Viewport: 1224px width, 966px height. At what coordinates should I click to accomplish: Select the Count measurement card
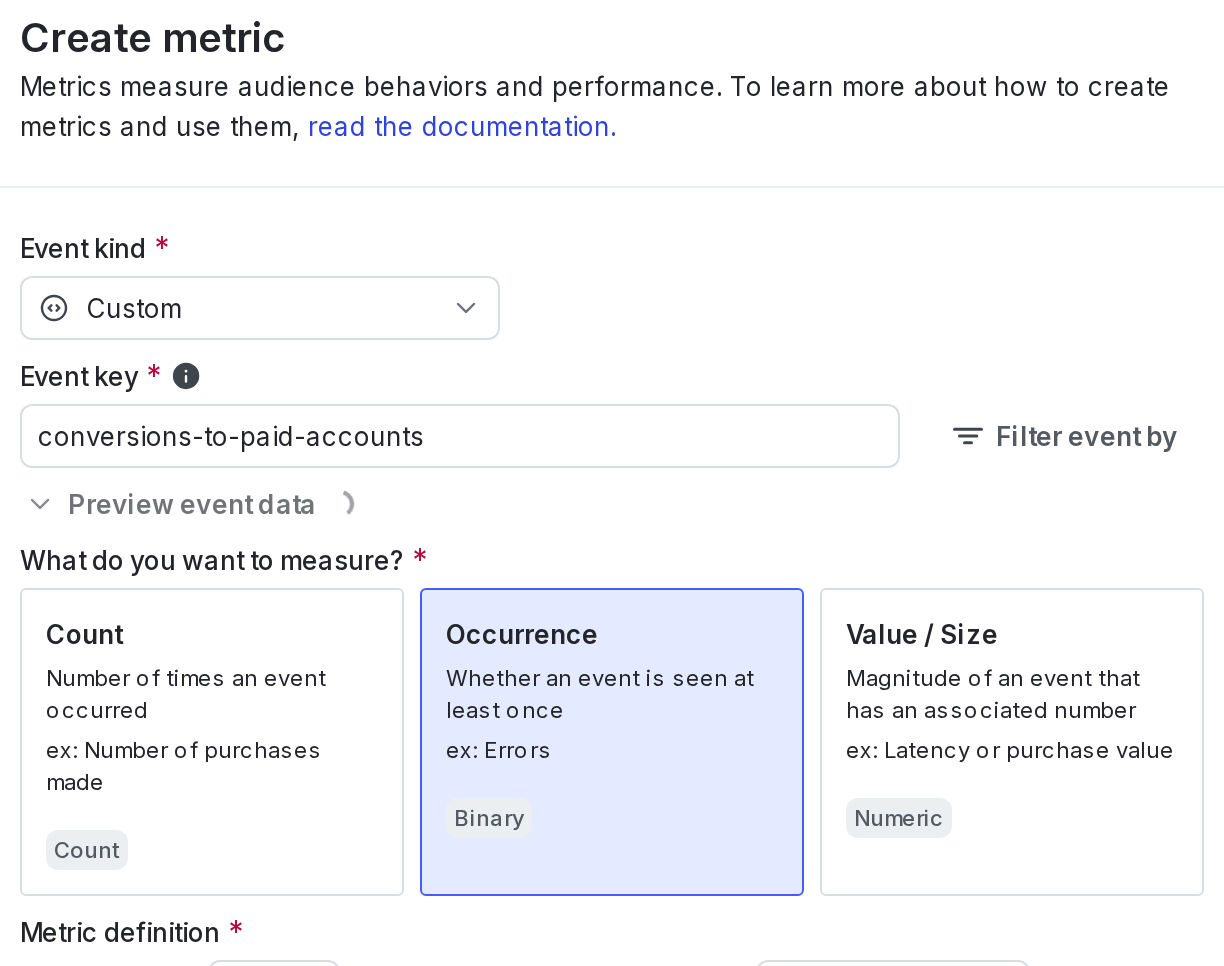coord(211,741)
